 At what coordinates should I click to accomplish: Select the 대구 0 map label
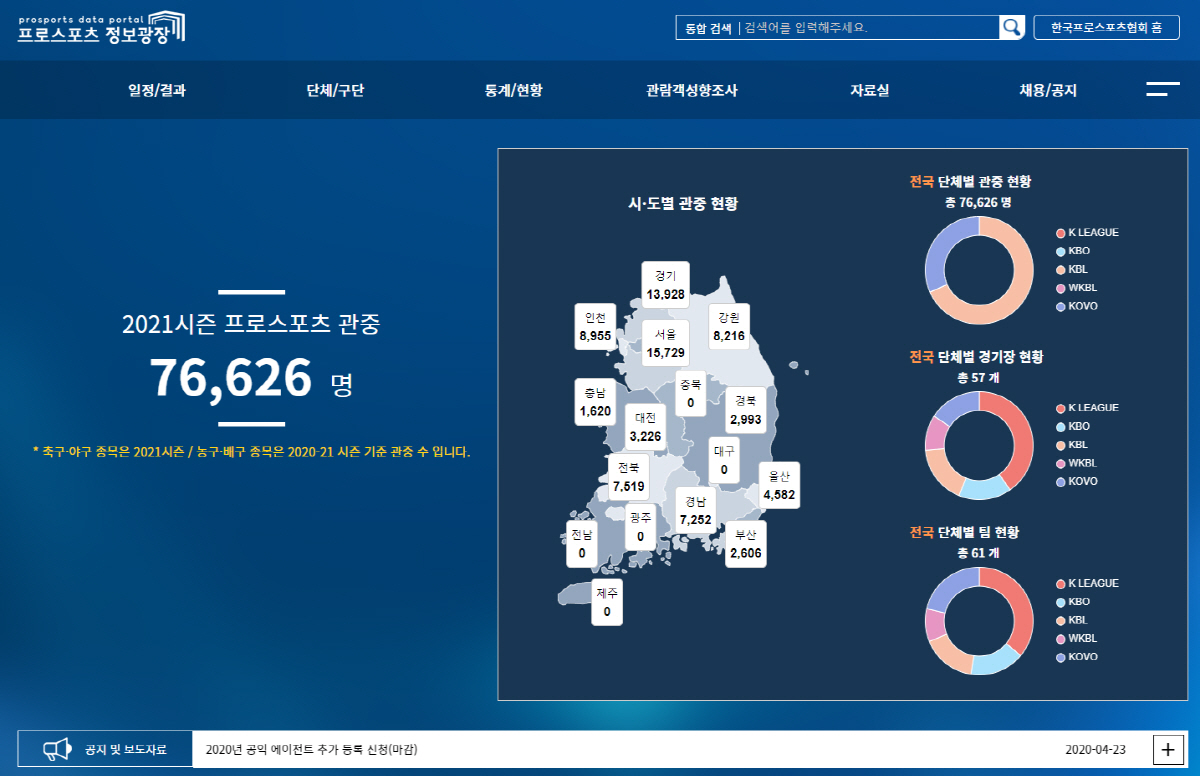point(724,459)
